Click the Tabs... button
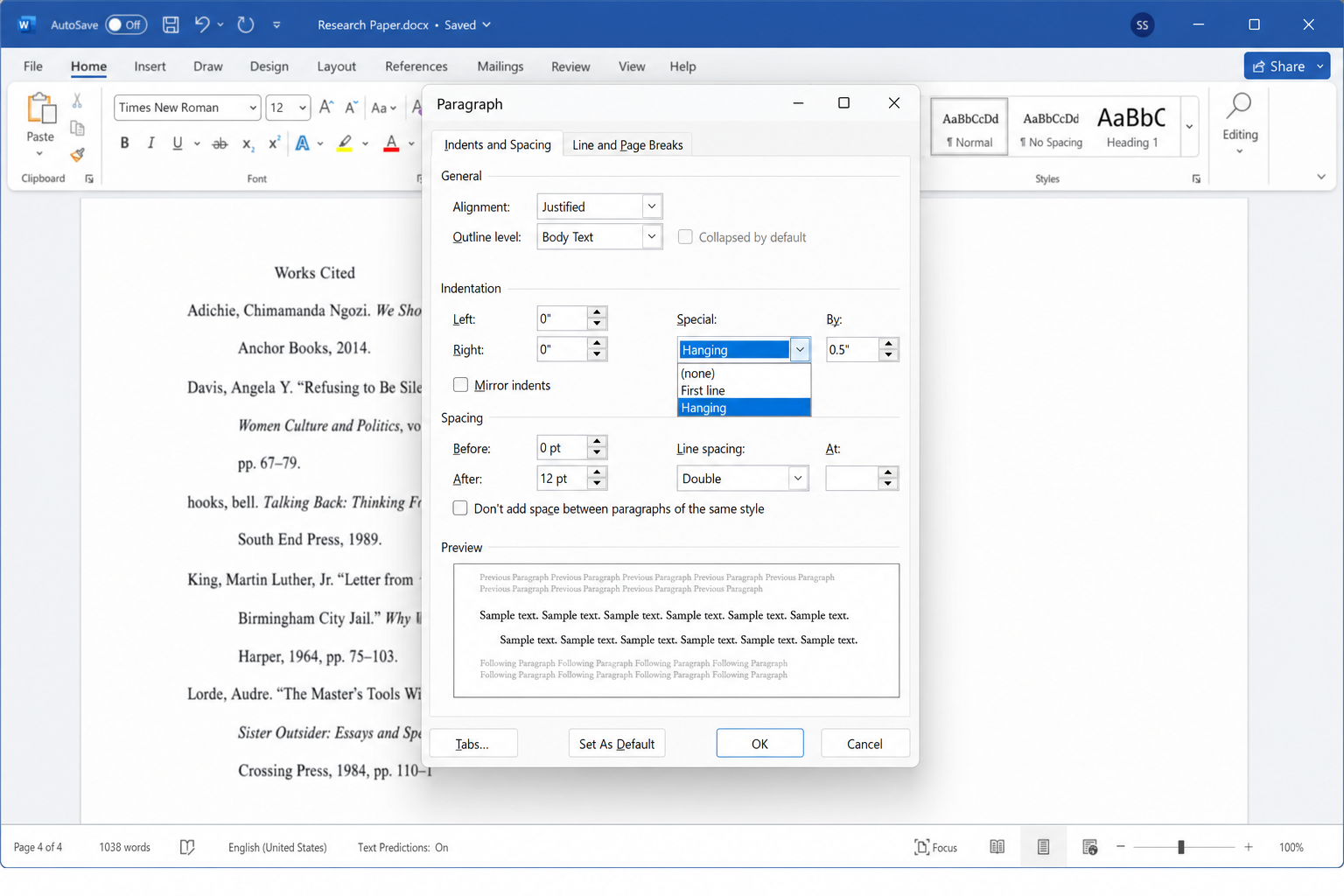The height and width of the screenshot is (896, 1344). [x=473, y=744]
